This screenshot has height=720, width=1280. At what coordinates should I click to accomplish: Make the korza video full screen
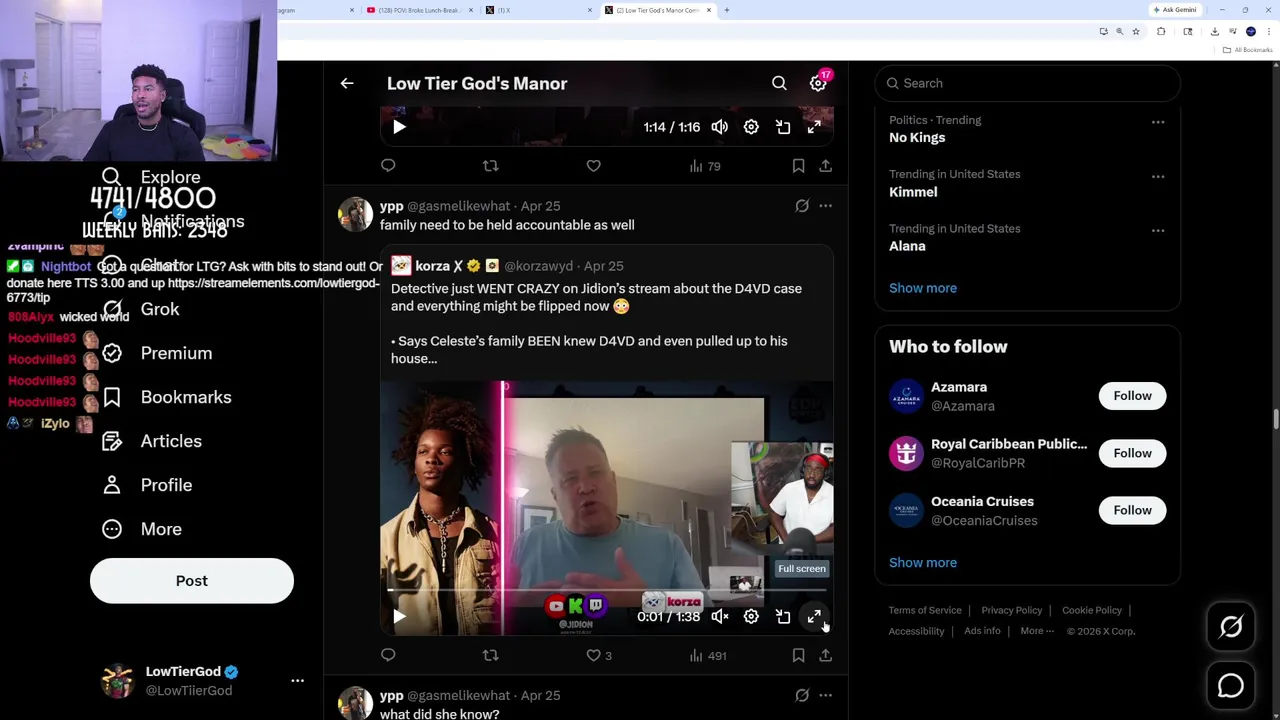[x=814, y=617]
